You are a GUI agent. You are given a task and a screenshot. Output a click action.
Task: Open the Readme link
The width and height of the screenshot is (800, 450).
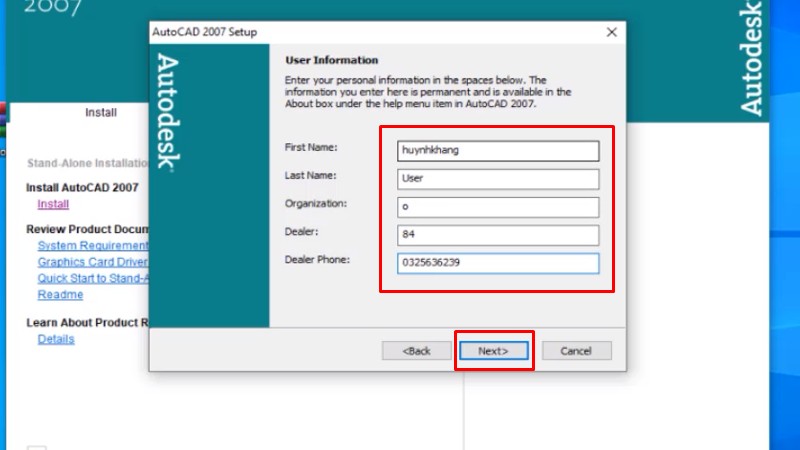(x=60, y=295)
